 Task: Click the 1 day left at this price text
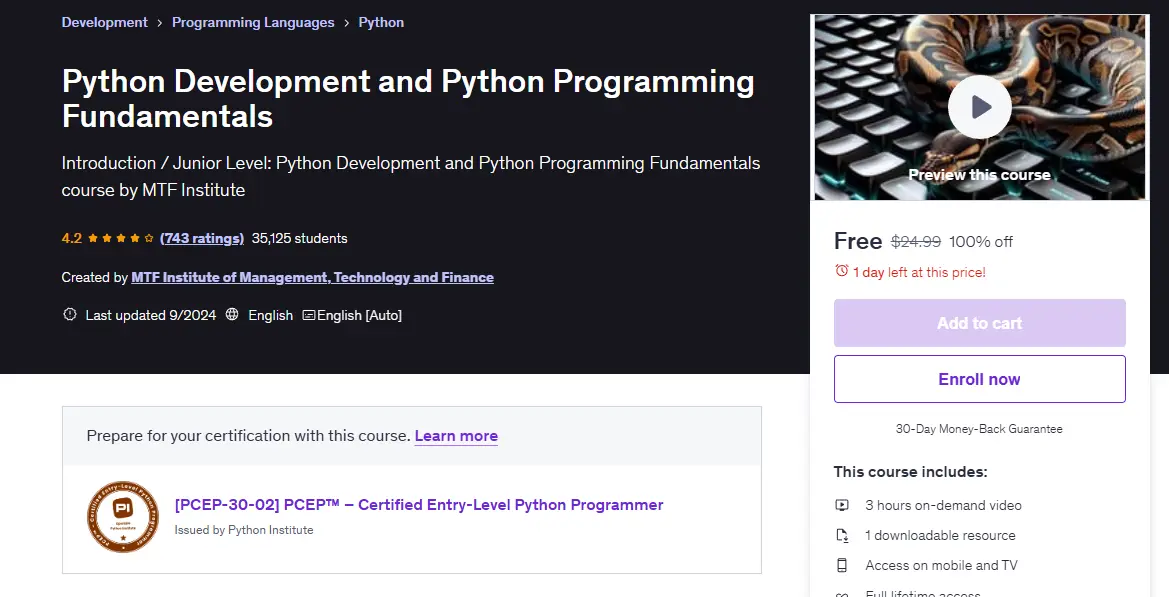click(x=918, y=273)
